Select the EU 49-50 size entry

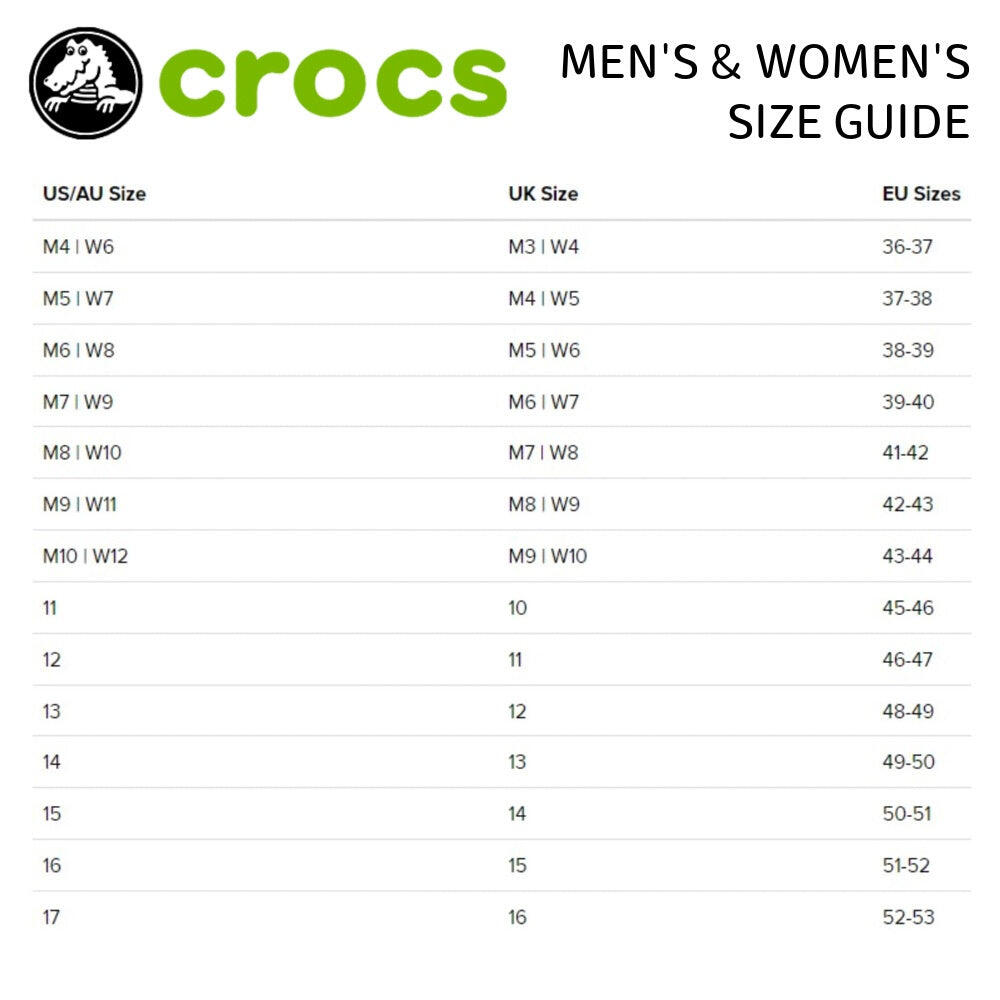[907, 762]
